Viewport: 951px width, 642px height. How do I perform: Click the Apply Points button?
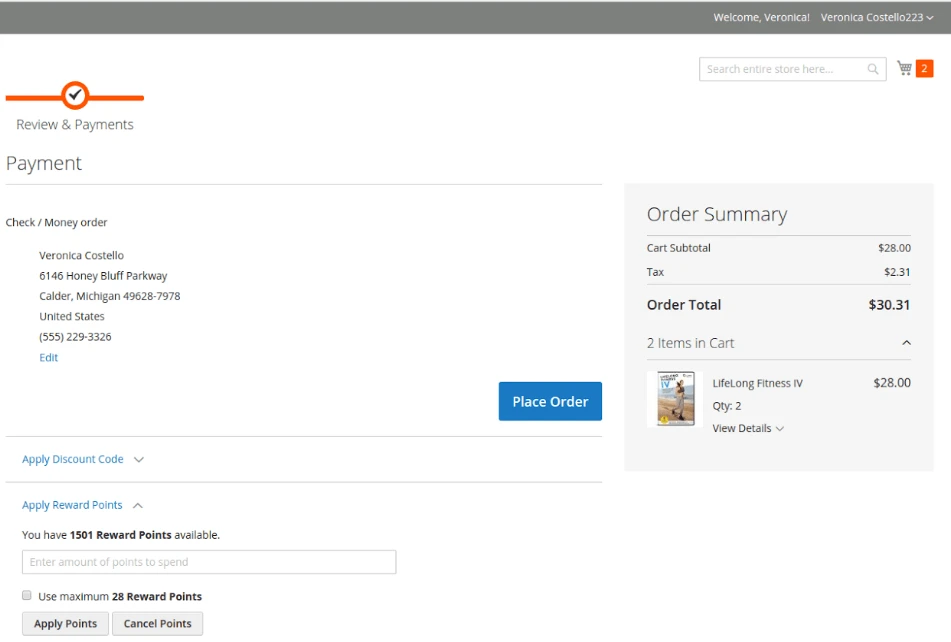pyautogui.click(x=65, y=624)
